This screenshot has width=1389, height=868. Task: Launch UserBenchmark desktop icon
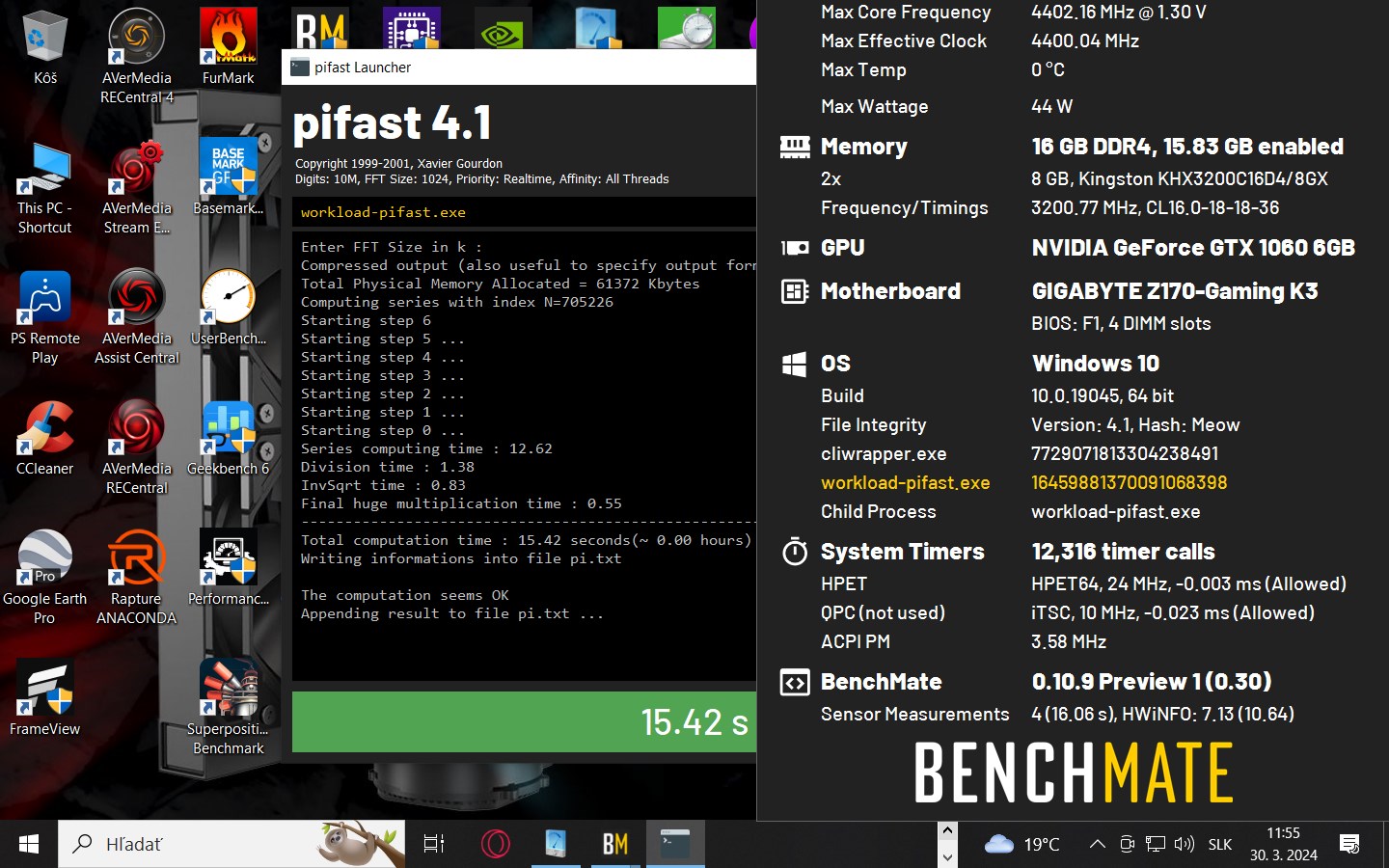click(229, 307)
